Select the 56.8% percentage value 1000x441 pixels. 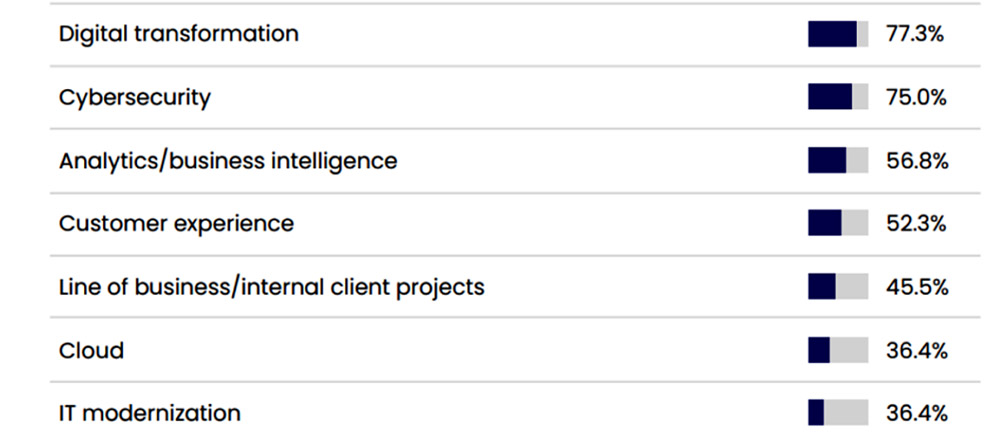tap(917, 161)
